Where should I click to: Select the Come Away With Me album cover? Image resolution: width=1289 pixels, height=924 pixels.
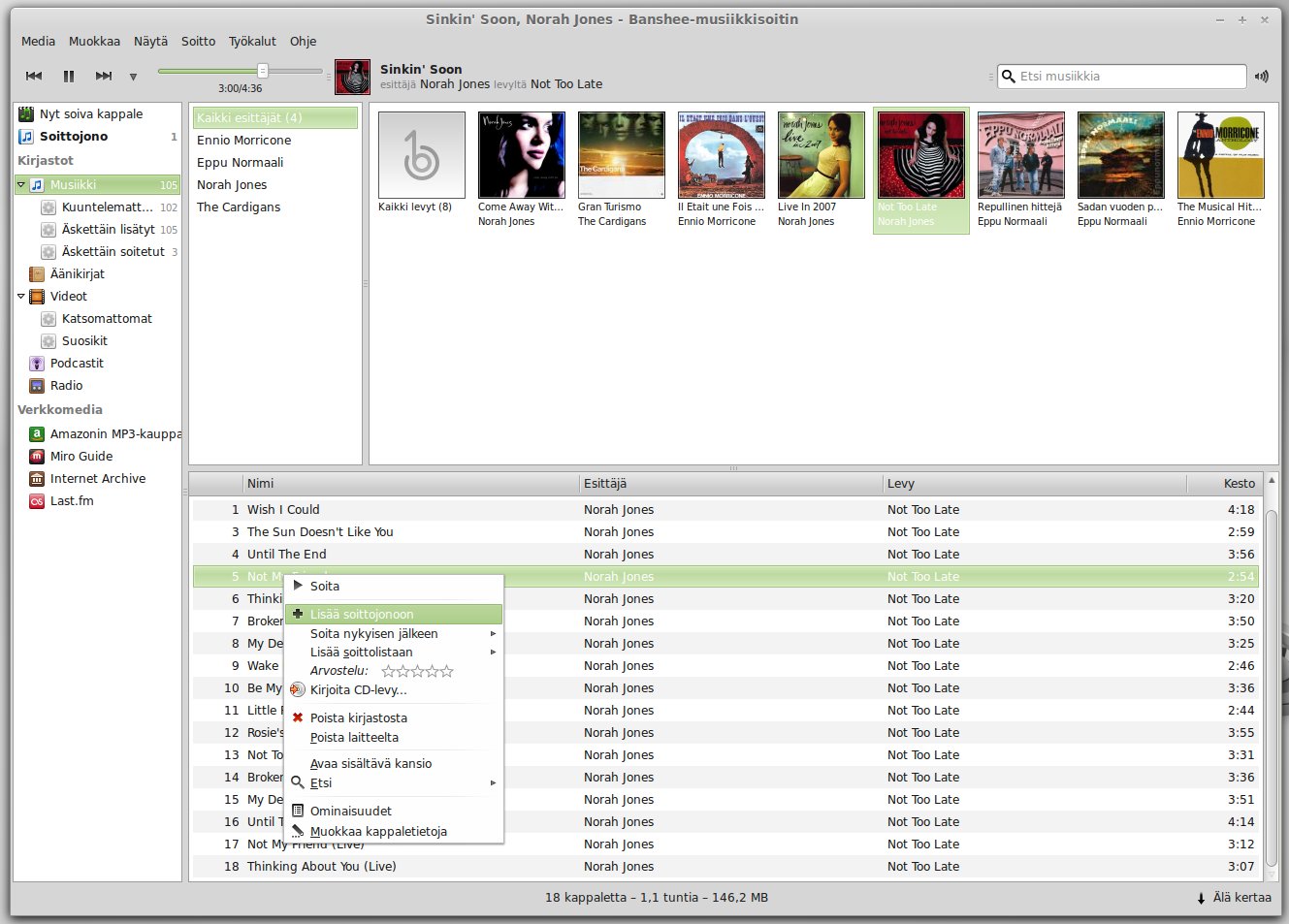pyautogui.click(x=522, y=155)
